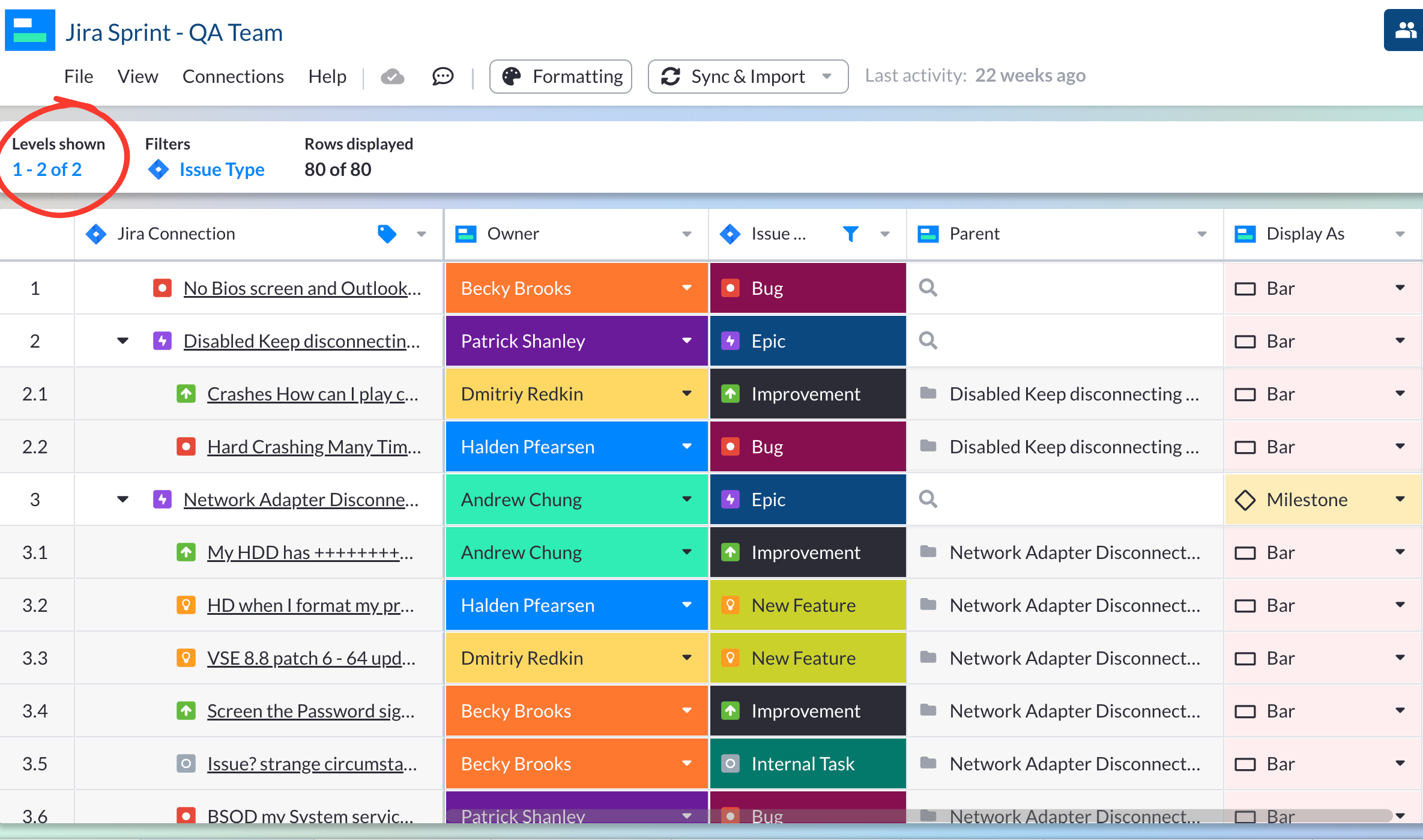Collapse row 3 Network Adapter Disconnect epic
This screenshot has width=1423, height=840.
tap(123, 500)
